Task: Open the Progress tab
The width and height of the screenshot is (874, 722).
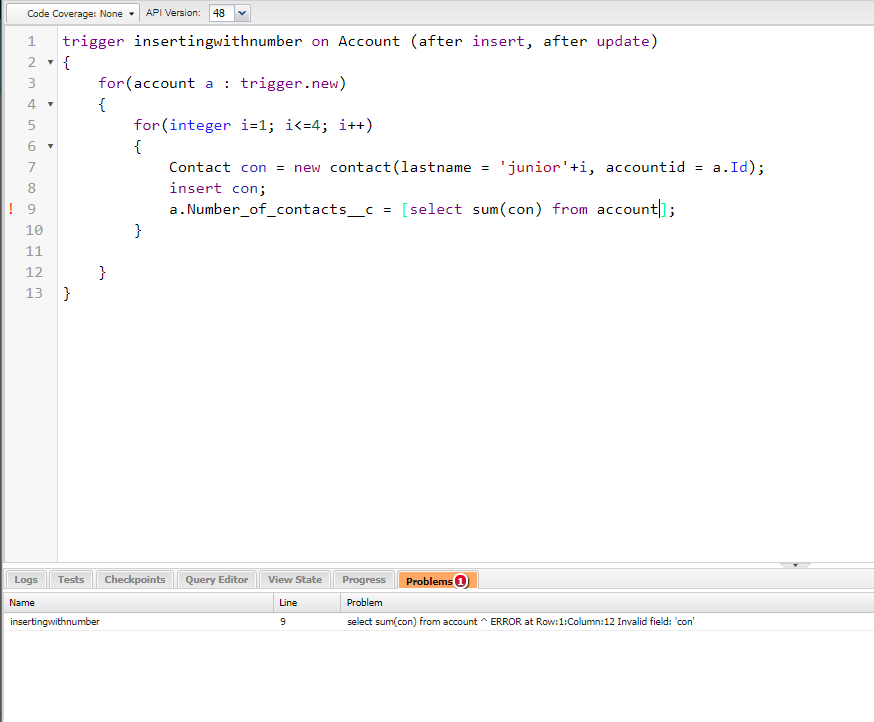Action: click(363, 580)
